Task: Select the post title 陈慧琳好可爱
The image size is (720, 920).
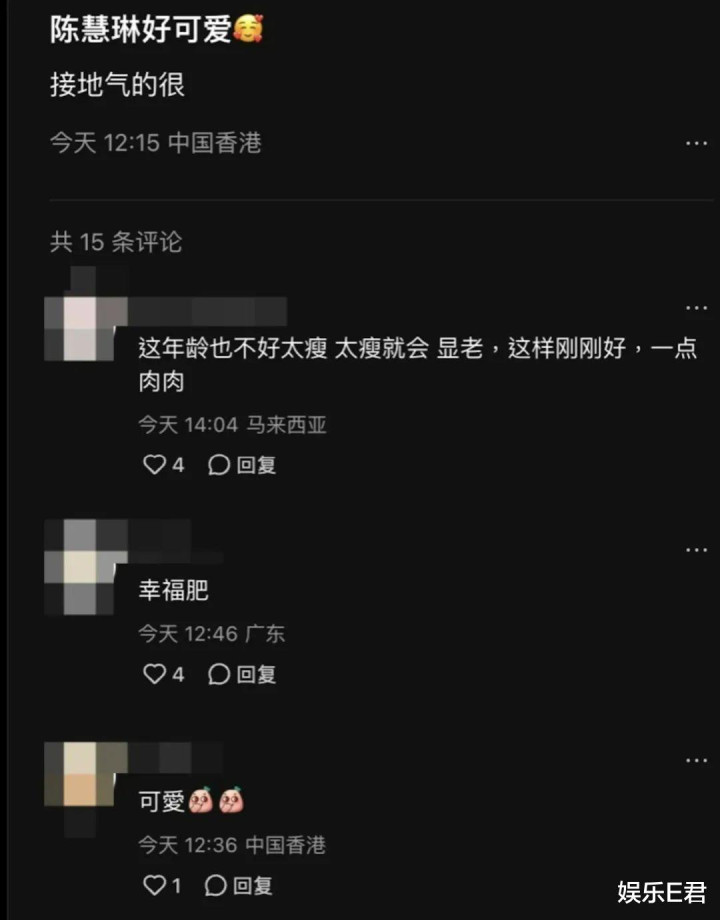Action: [141, 29]
